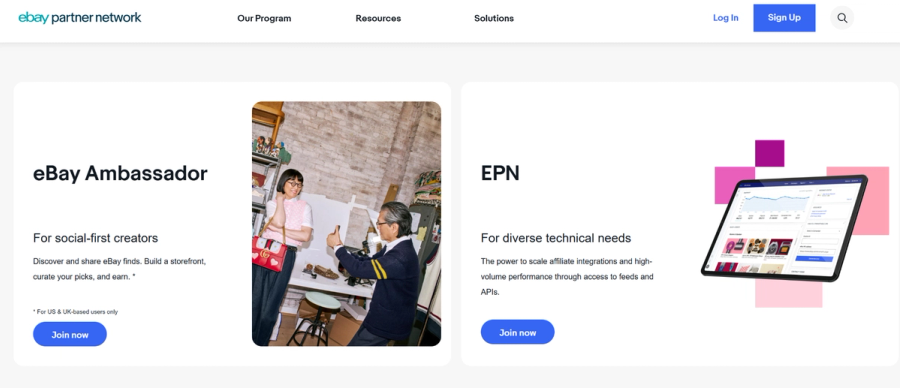The width and height of the screenshot is (900, 388).
Task: Click the 'power to scale affiliate integrations' description
Action: point(567,276)
